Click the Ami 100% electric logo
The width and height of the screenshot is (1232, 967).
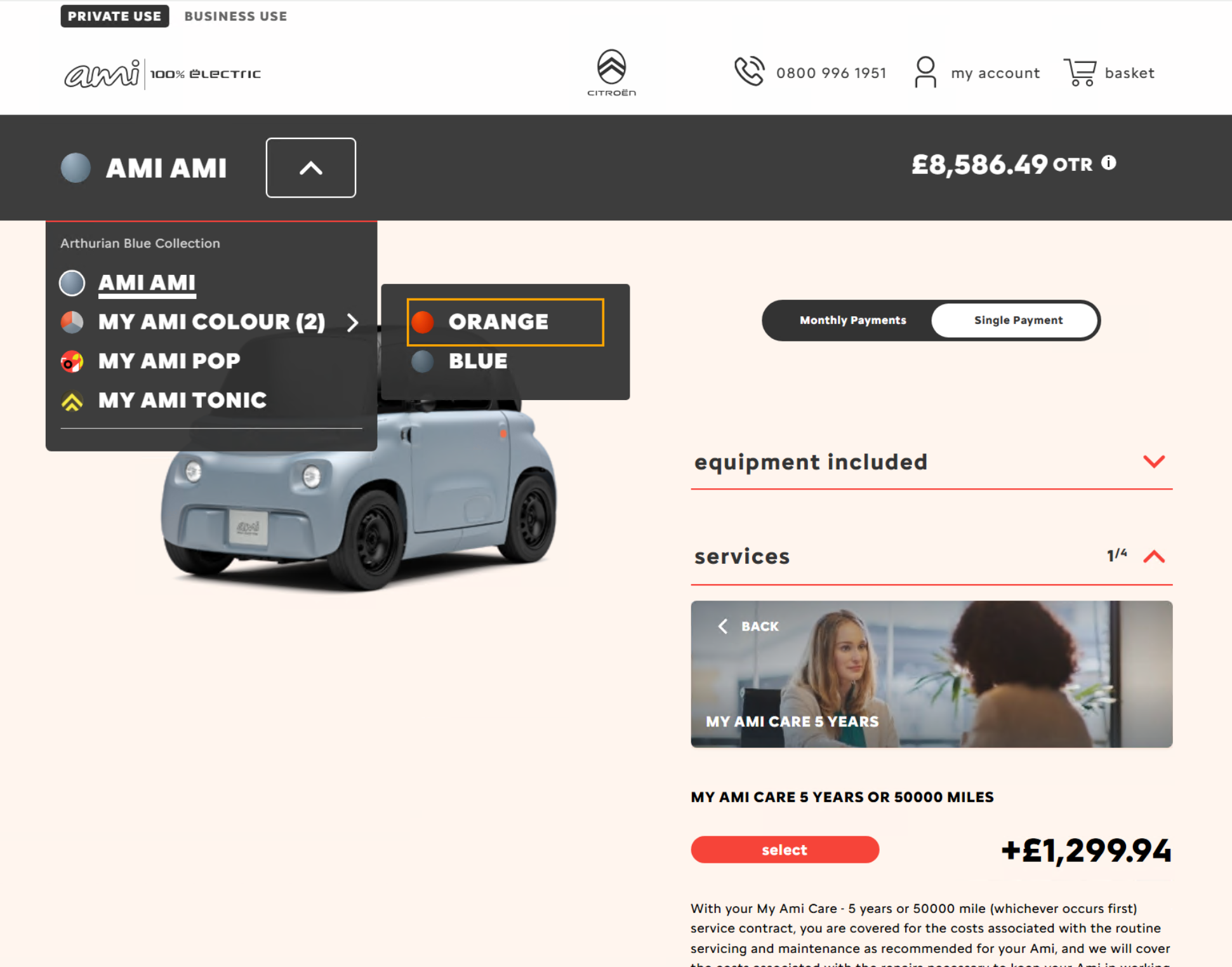click(x=162, y=74)
